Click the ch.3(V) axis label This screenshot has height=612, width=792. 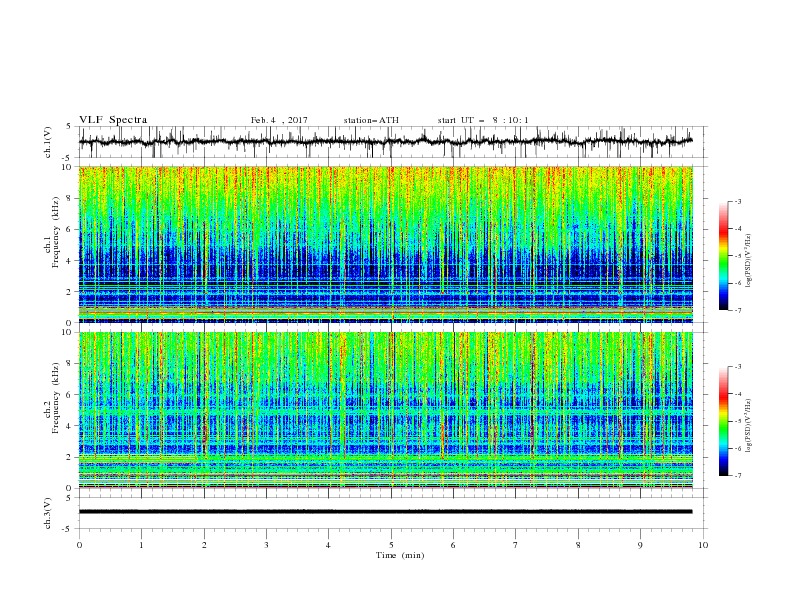pos(48,513)
